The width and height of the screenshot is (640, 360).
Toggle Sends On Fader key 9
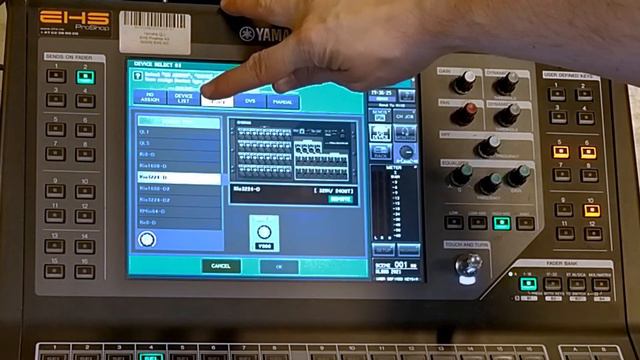(55, 191)
